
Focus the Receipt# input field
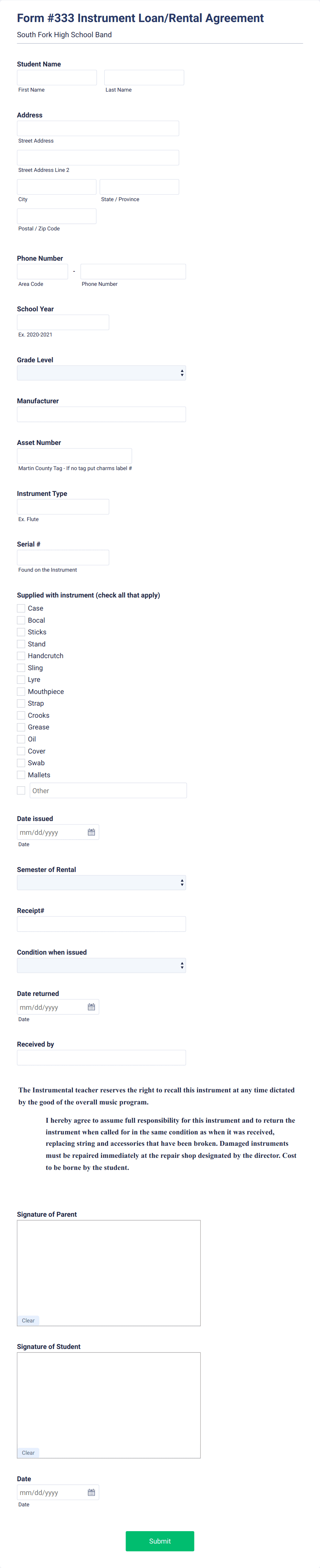click(102, 924)
